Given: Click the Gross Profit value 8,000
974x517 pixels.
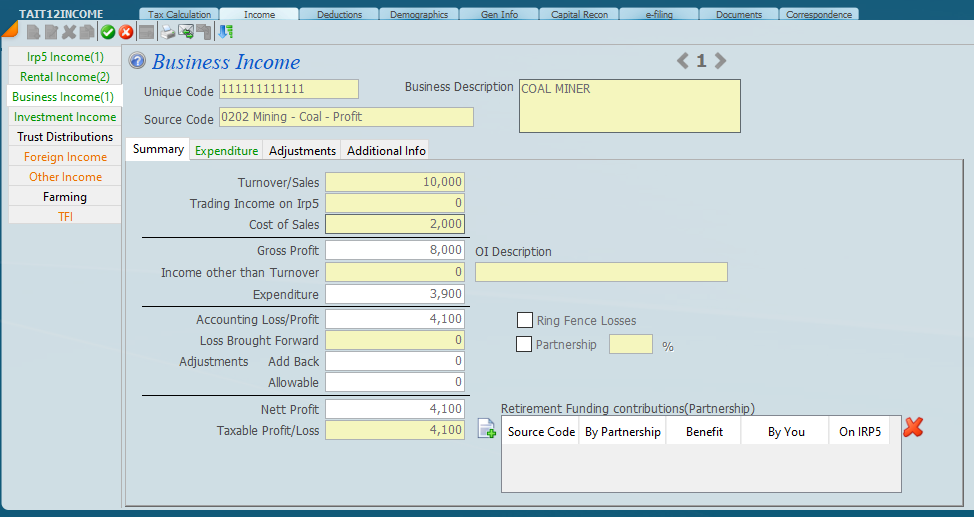Looking at the screenshot, I should click(395, 250).
